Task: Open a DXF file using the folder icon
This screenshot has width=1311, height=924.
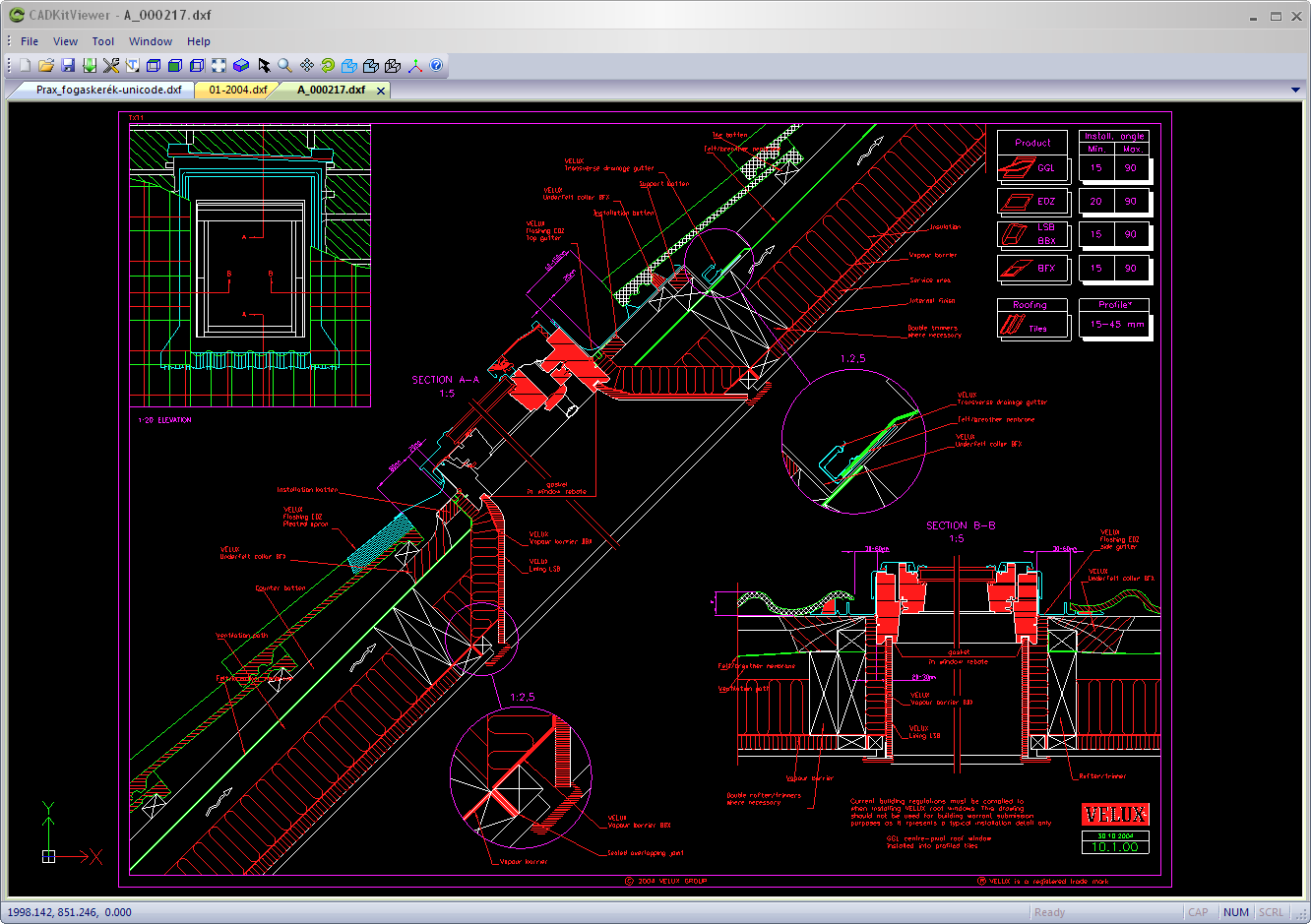Action: click(46, 65)
